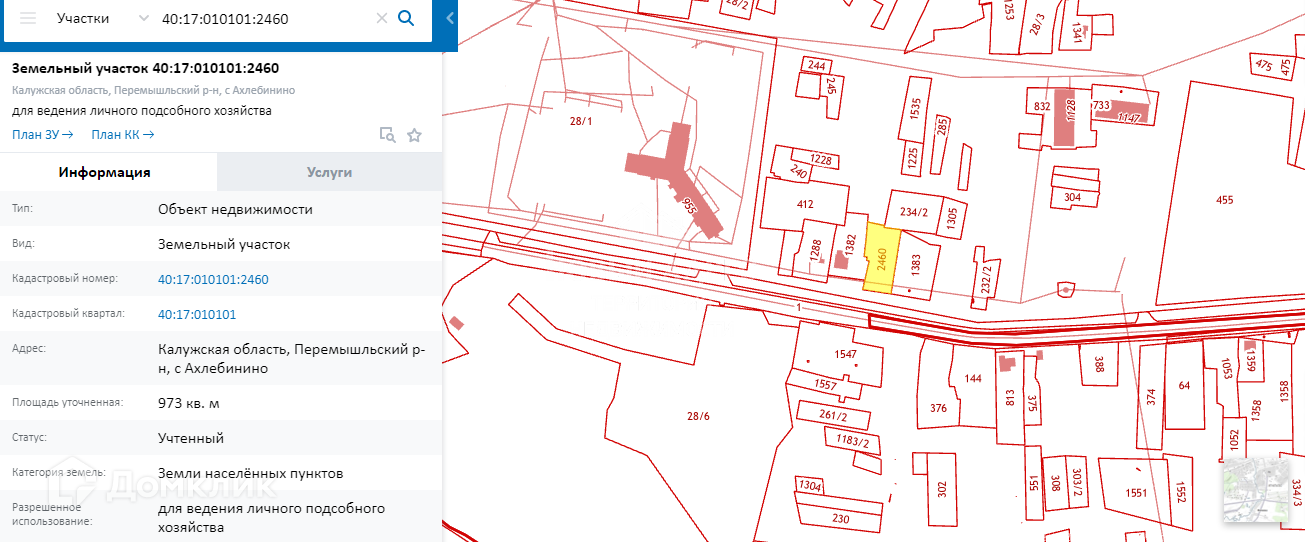Screen dimensions: 1305x542
Task: Clear the search field with X
Action: (x=381, y=18)
